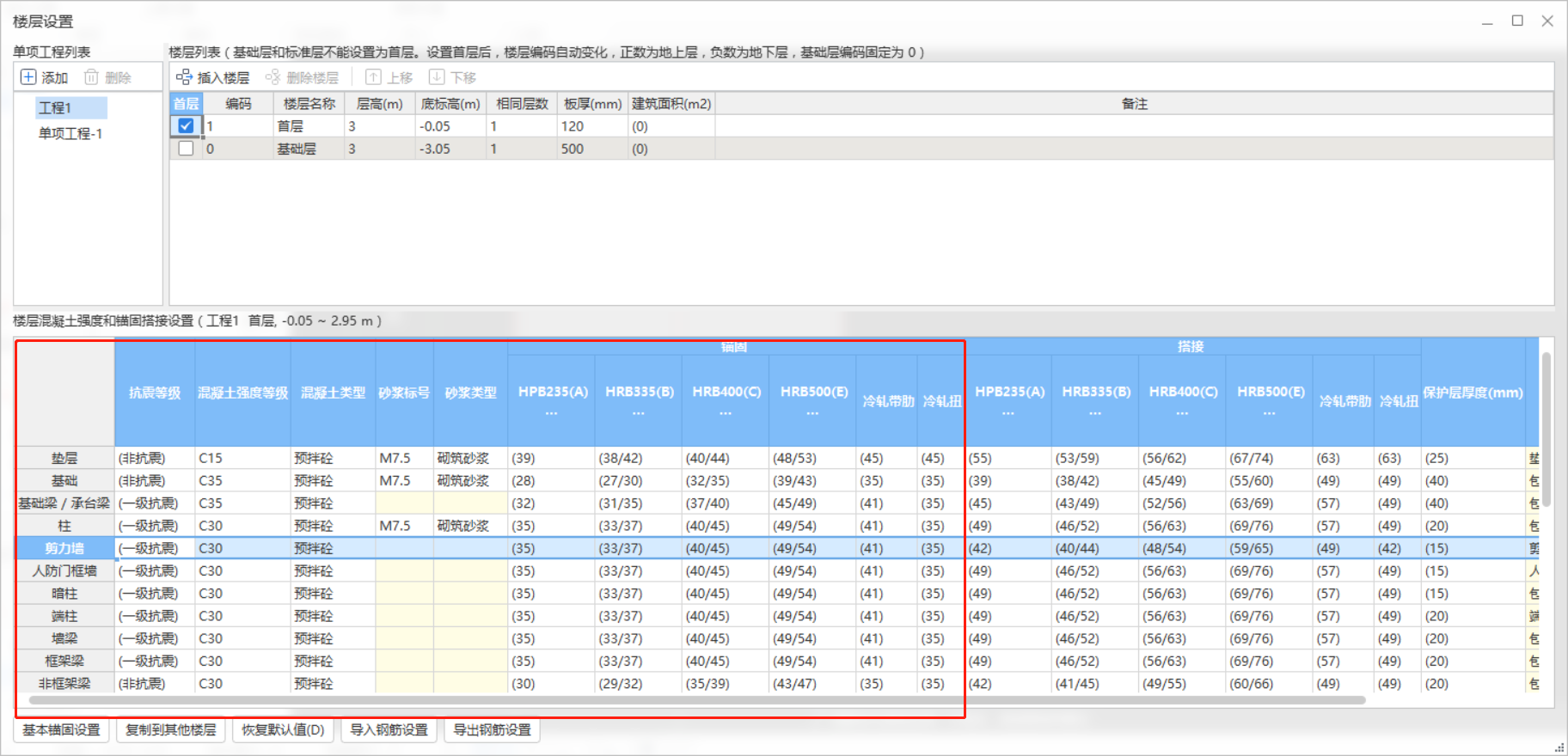Click the 复制到其他楼层 button
Image resolution: width=1568 pixels, height=756 pixels.
(x=170, y=730)
